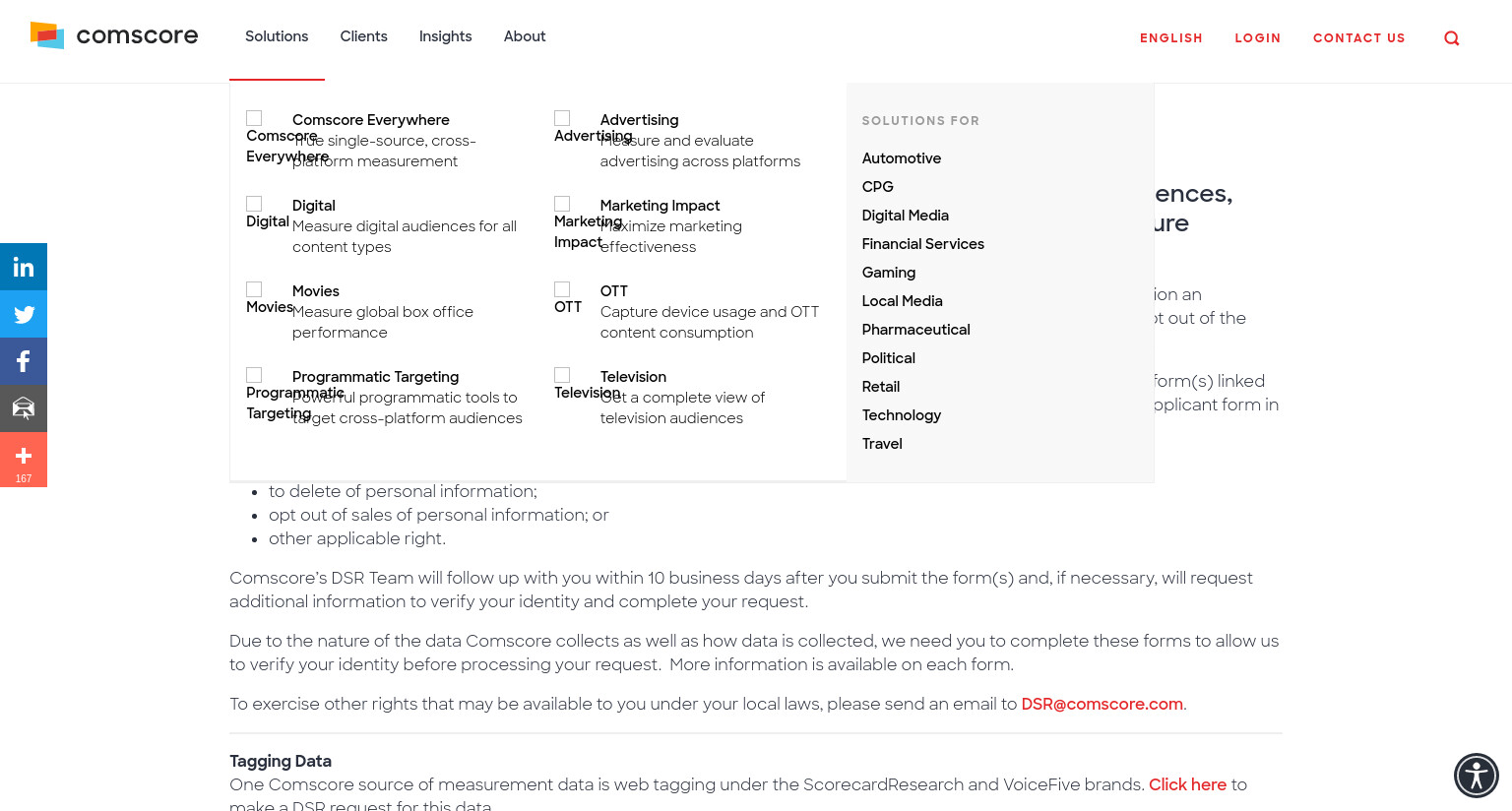This screenshot has width=1512, height=811.
Task: Share page via LinkedIn icon
Action: [24, 267]
